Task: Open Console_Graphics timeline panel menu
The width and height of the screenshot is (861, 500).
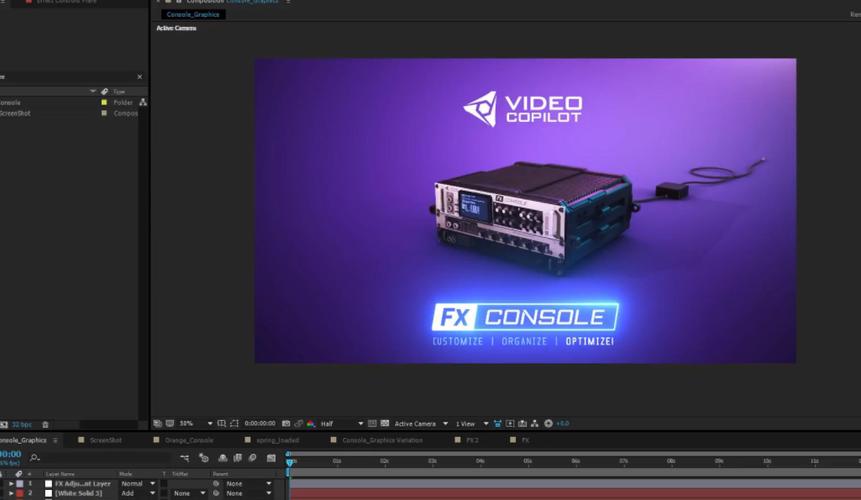Action: pyautogui.click(x=55, y=440)
